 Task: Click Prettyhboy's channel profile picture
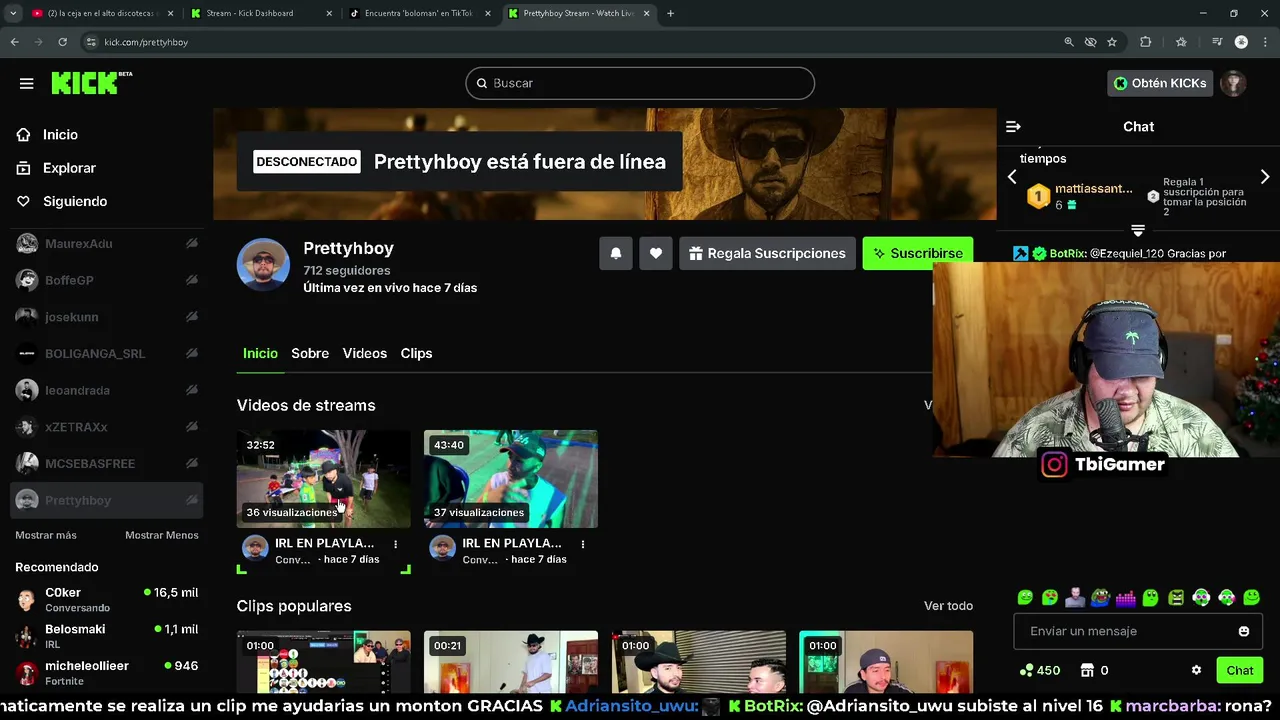(x=263, y=264)
